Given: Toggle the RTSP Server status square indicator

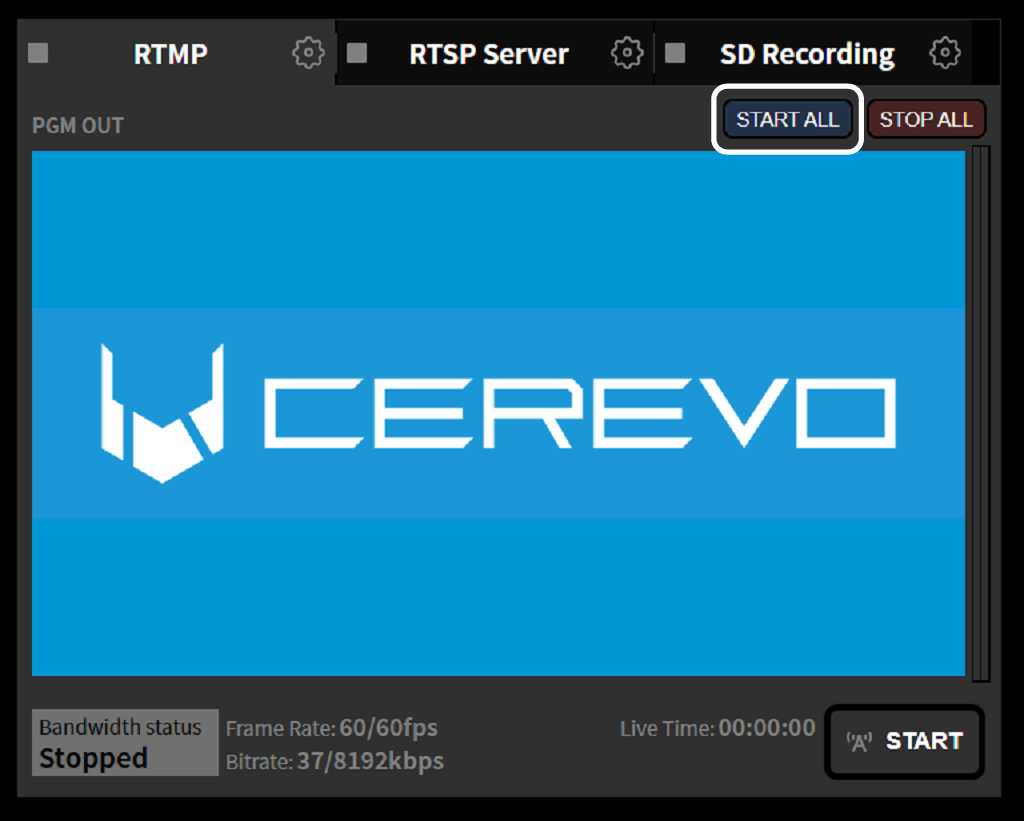Looking at the screenshot, I should pyautogui.click(x=357, y=53).
